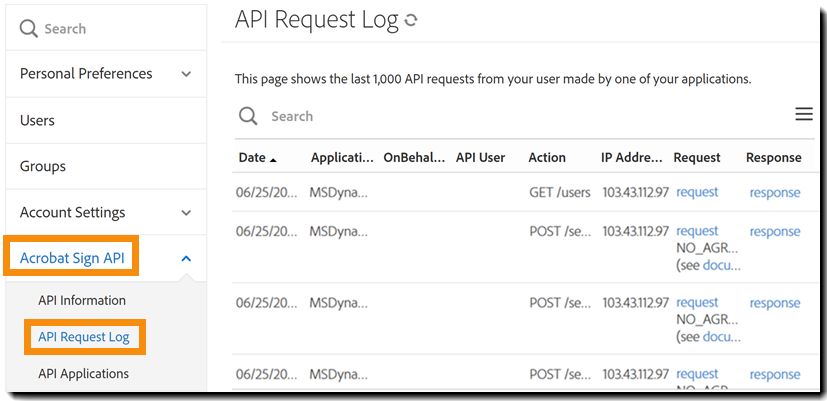This screenshot has height=401, width=827.
Task: Click the refresh icon beside API Request Log
Action: 410,21
